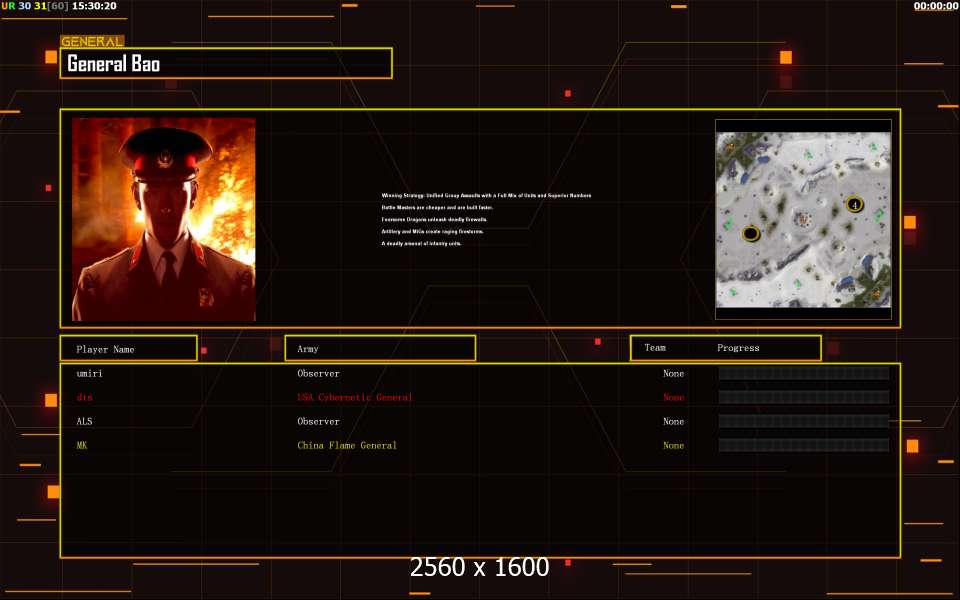
Task: Click the 'Winning Strategy' text line
Action: click(x=486, y=195)
